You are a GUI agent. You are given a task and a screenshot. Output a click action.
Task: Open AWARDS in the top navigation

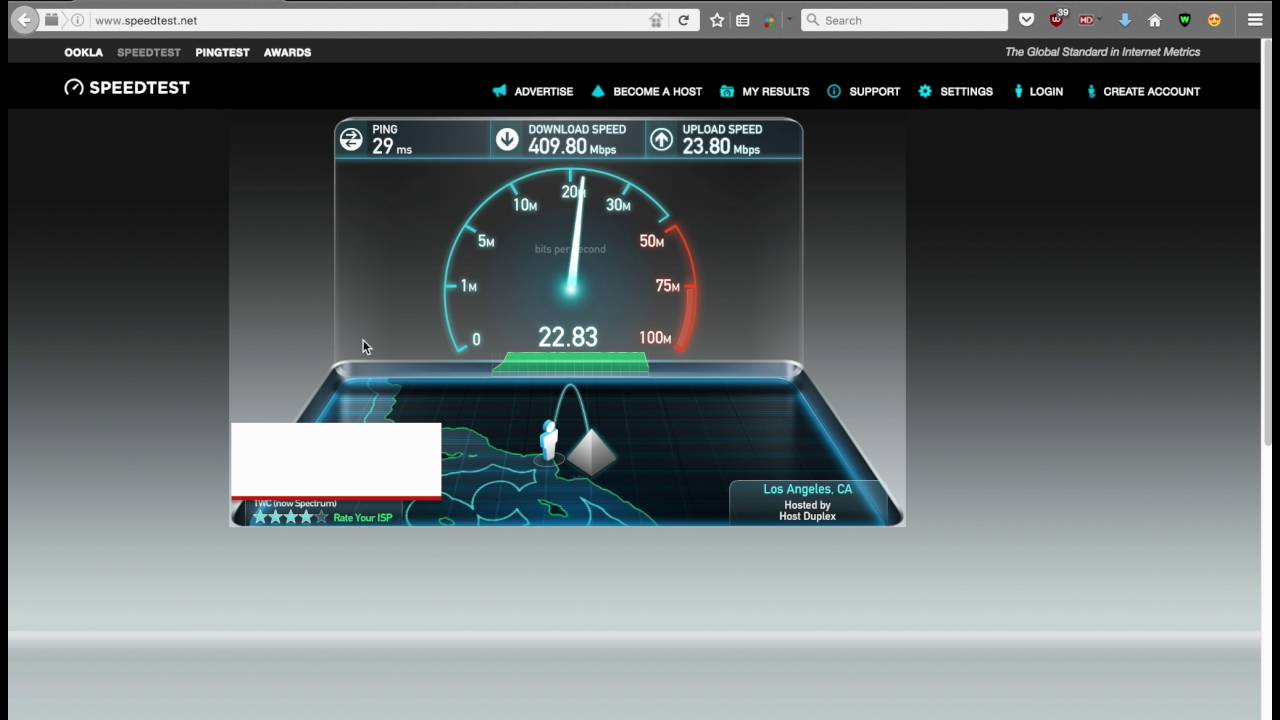[287, 52]
